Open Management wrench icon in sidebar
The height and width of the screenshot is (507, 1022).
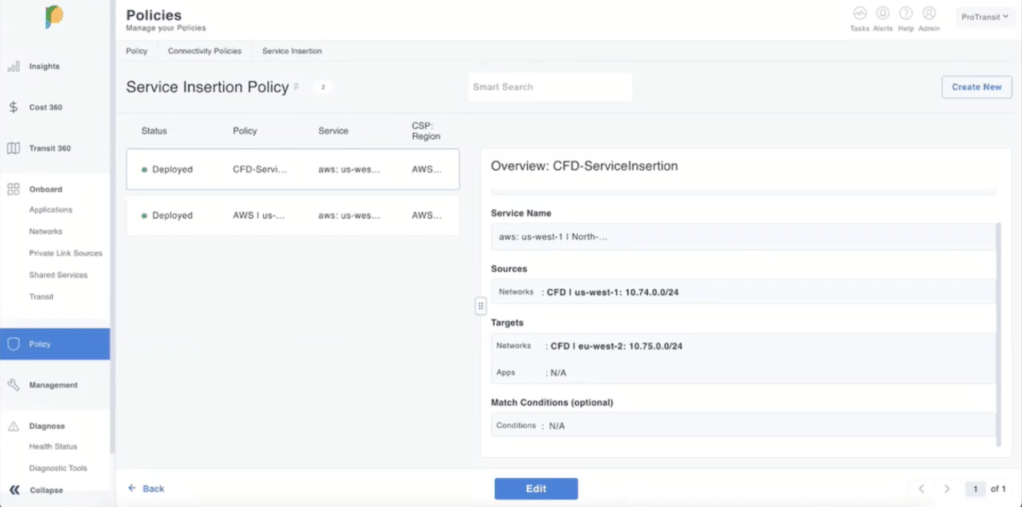point(14,385)
